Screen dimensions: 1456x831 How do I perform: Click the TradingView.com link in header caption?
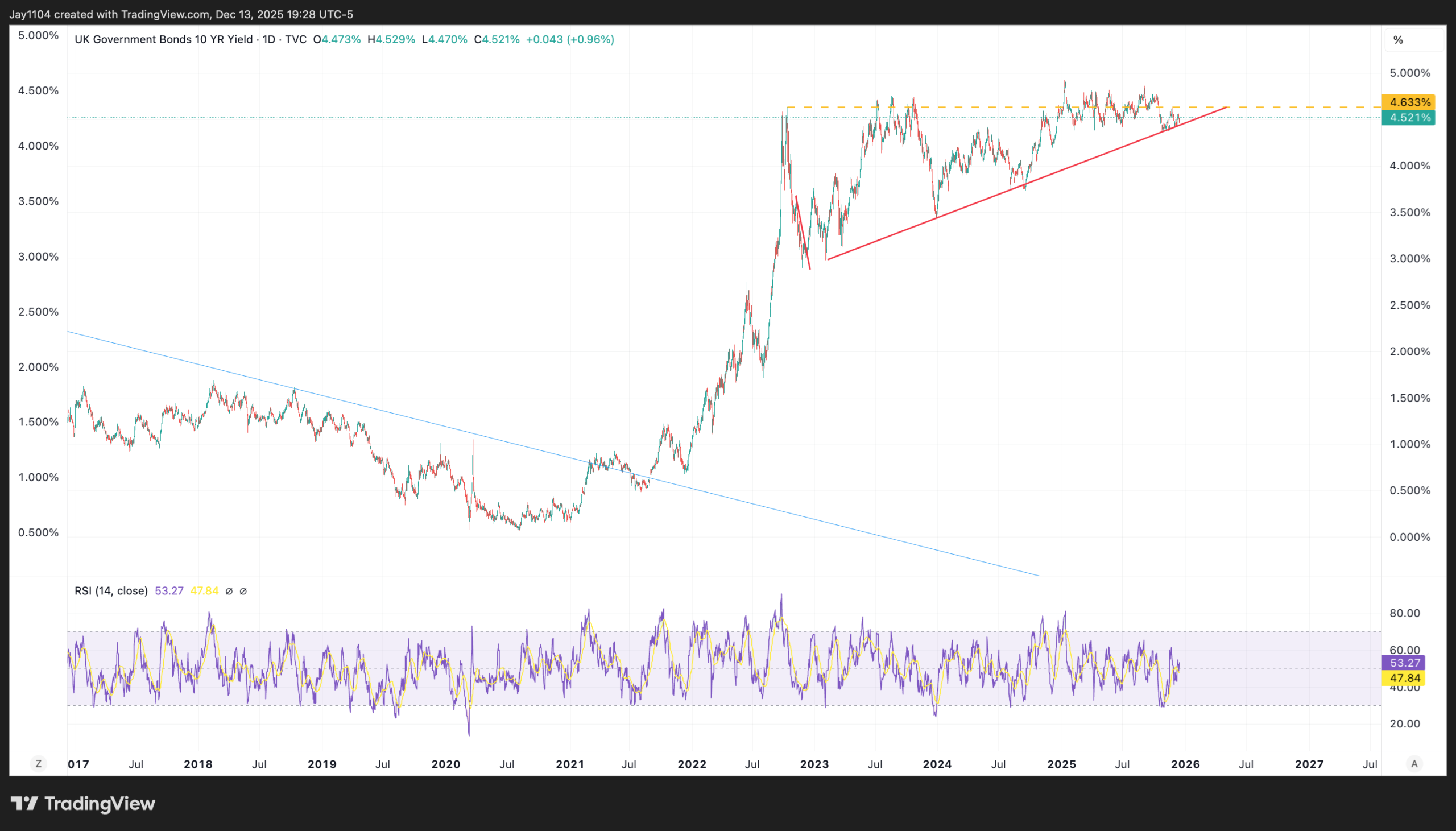point(166,14)
